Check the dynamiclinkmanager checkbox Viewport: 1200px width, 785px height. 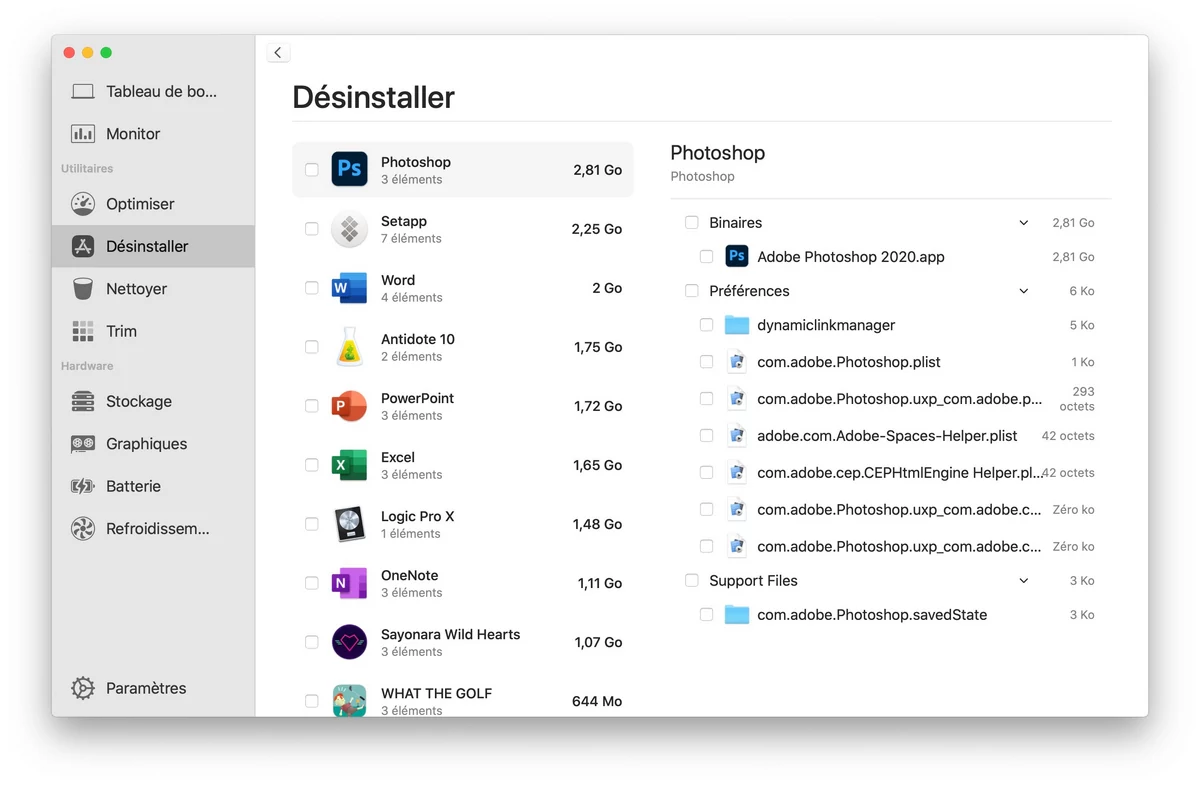pyautogui.click(x=706, y=325)
